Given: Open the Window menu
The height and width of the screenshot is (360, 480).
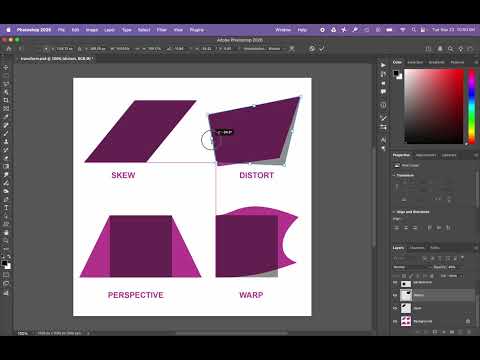Looking at the screenshot, I should [x=283, y=30].
